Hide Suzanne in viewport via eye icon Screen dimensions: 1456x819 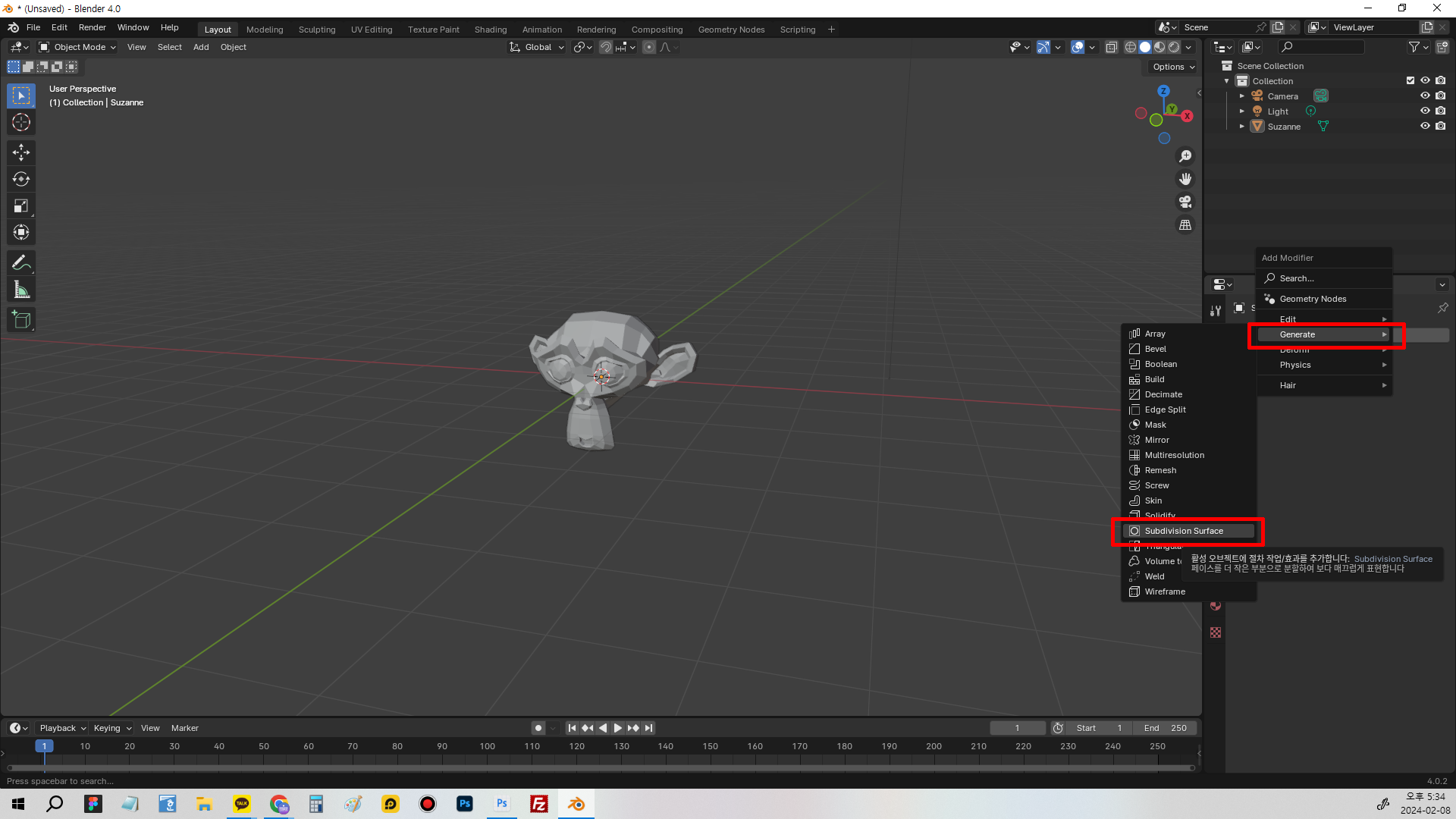point(1425,127)
